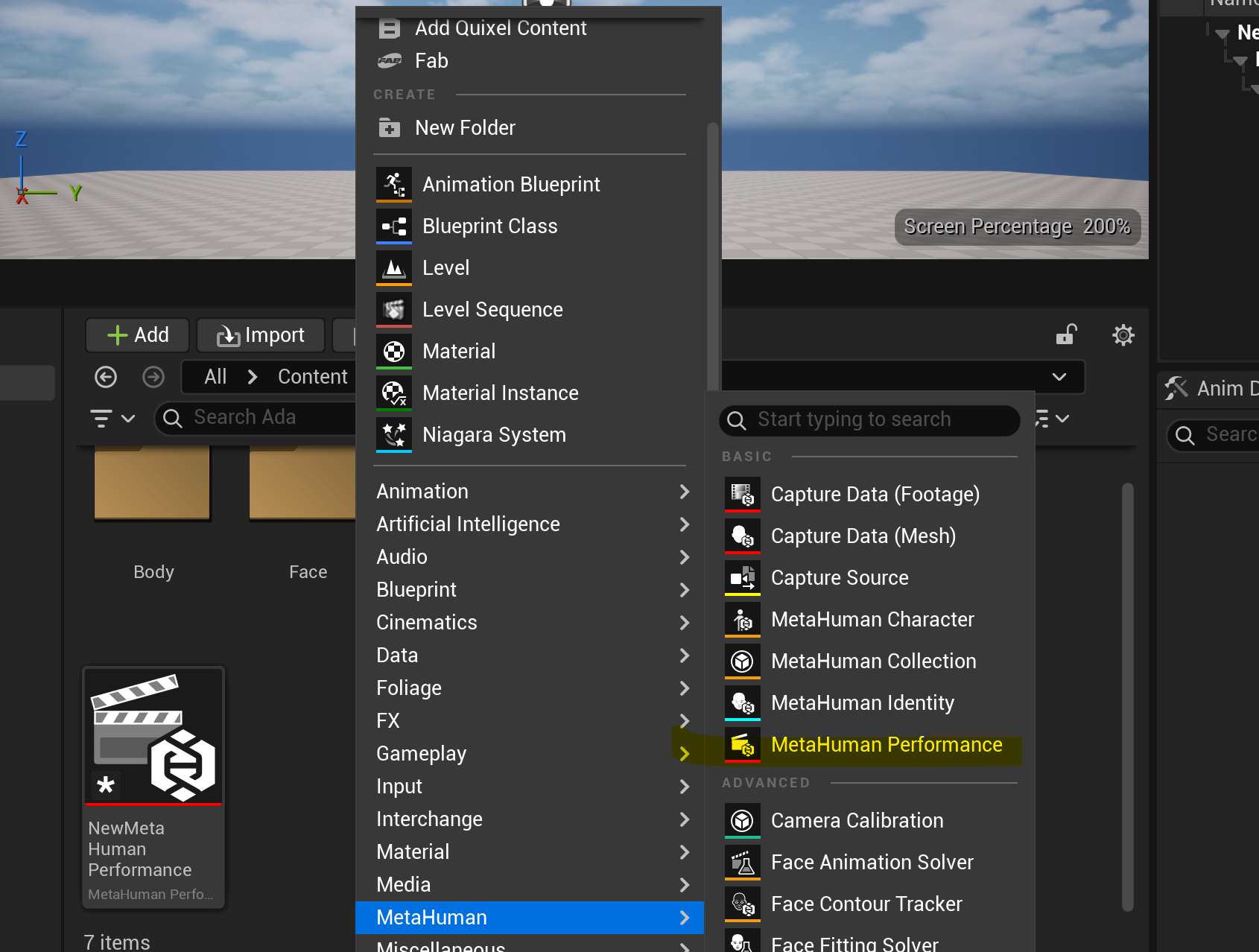The width and height of the screenshot is (1259, 952).
Task: Click the All breadcrumb
Action: pyautogui.click(x=215, y=377)
